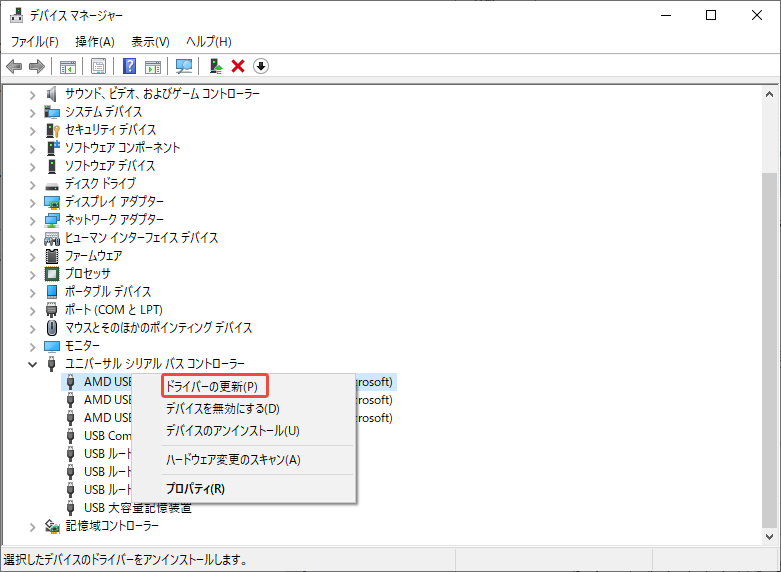This screenshot has width=781, height=572.
Task: Select the ネットワーク アダプター icon
Action: click(52, 220)
